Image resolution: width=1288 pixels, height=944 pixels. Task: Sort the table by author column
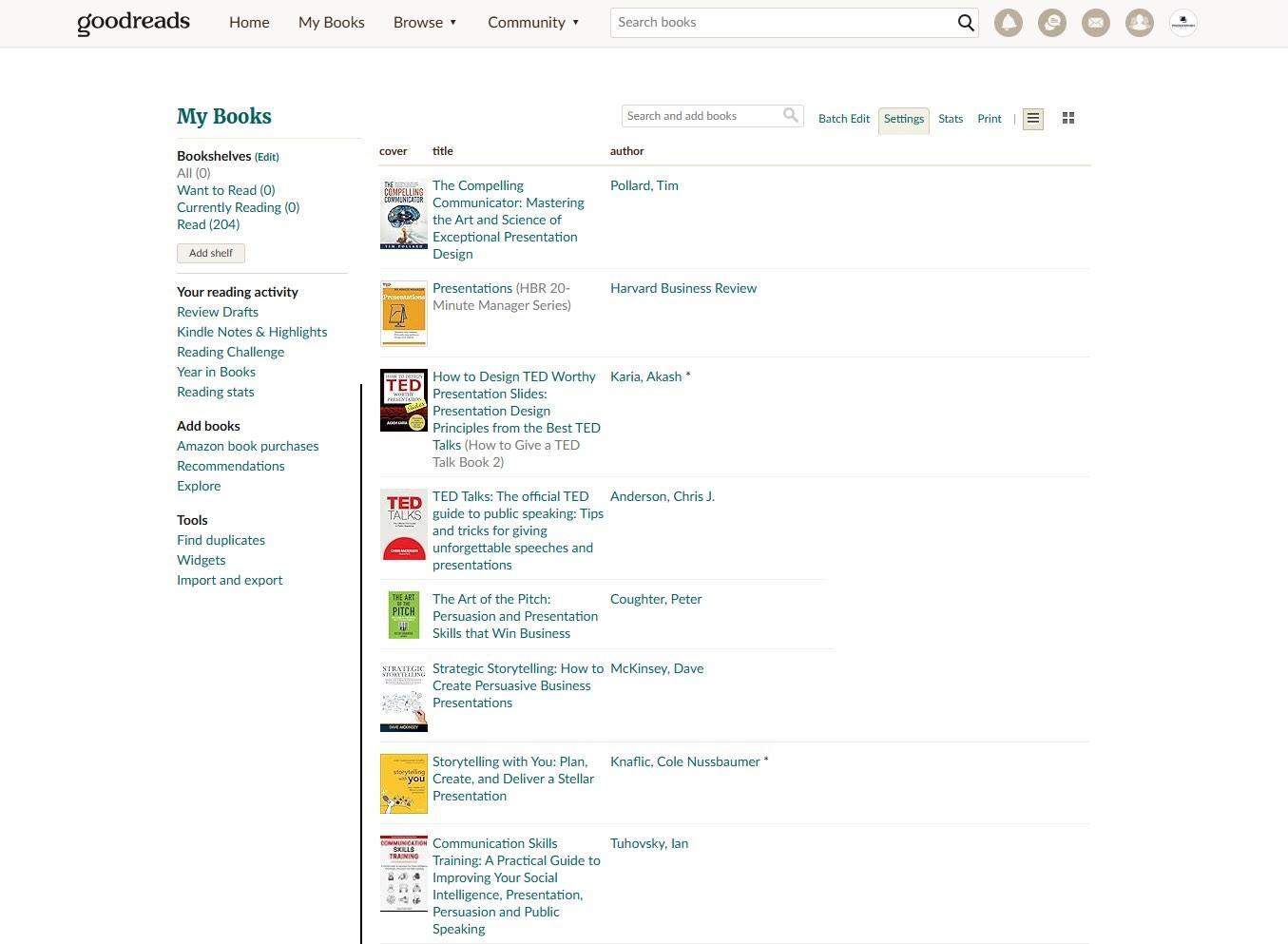tap(626, 151)
